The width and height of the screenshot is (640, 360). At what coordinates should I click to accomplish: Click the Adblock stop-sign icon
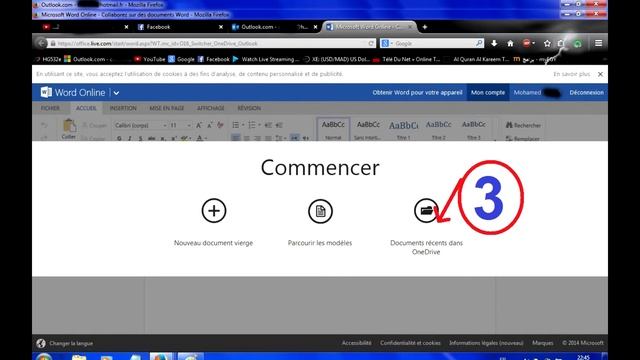pos(527,43)
